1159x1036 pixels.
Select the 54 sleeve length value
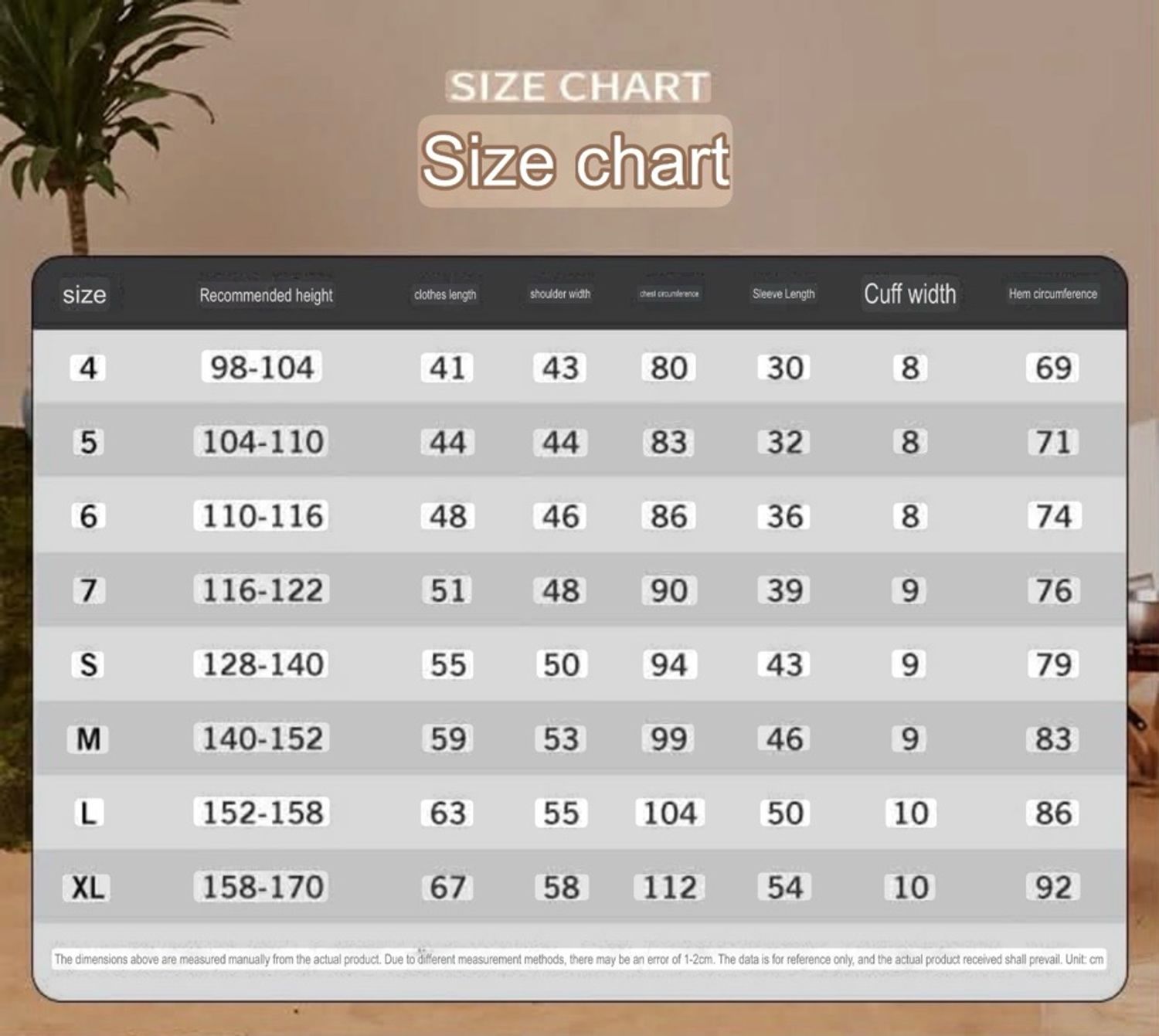point(784,887)
